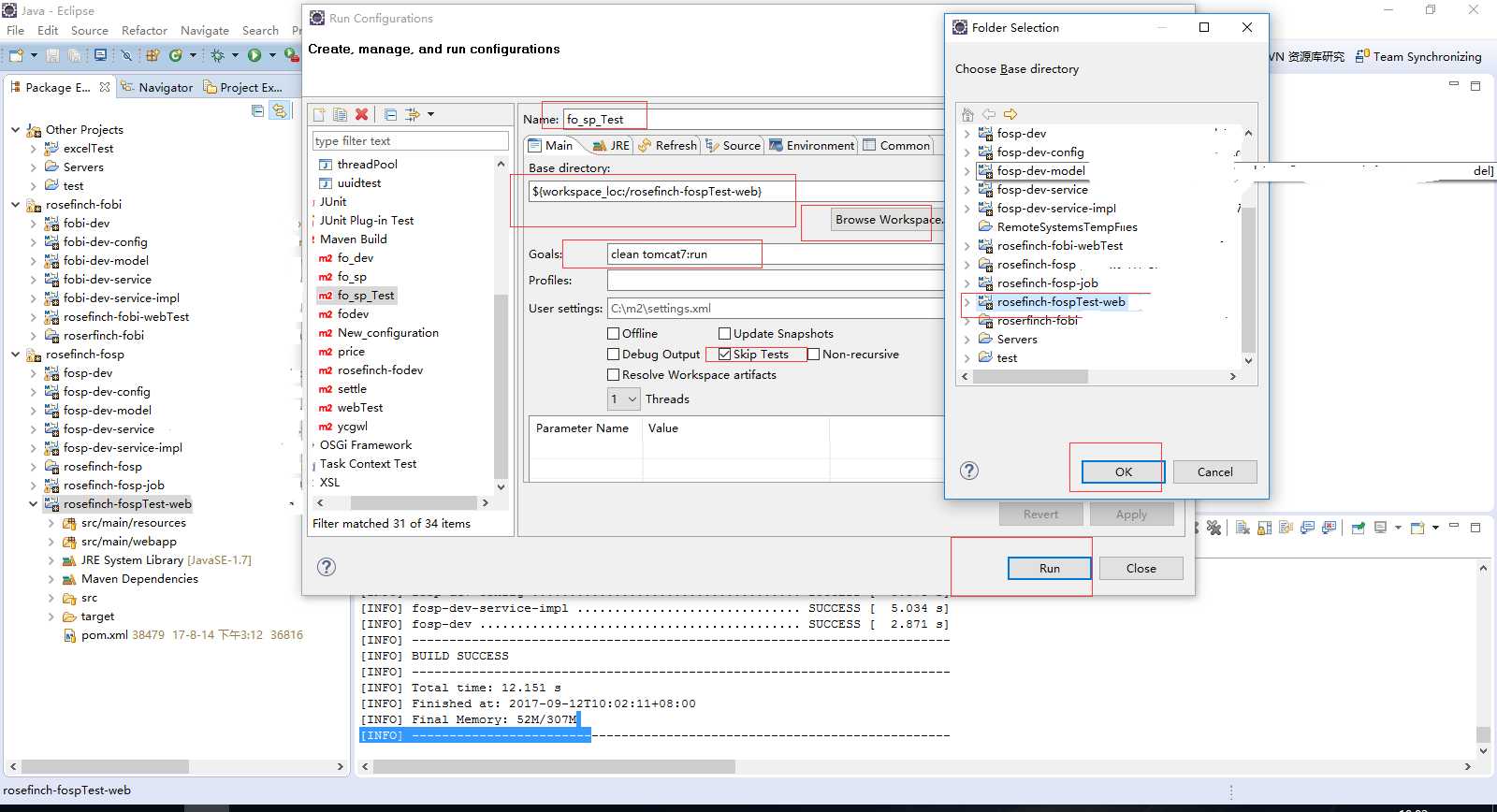Toggle console Scroll Lock
1497x812 pixels.
click(1264, 528)
